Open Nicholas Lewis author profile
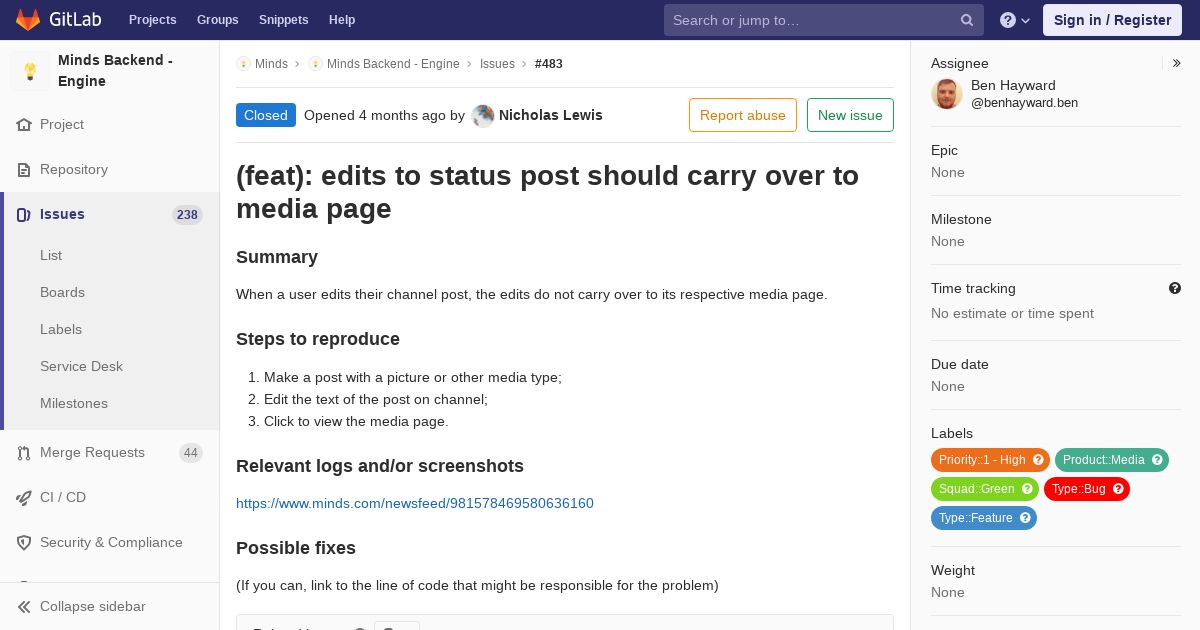This screenshot has width=1200, height=630. 551,115
